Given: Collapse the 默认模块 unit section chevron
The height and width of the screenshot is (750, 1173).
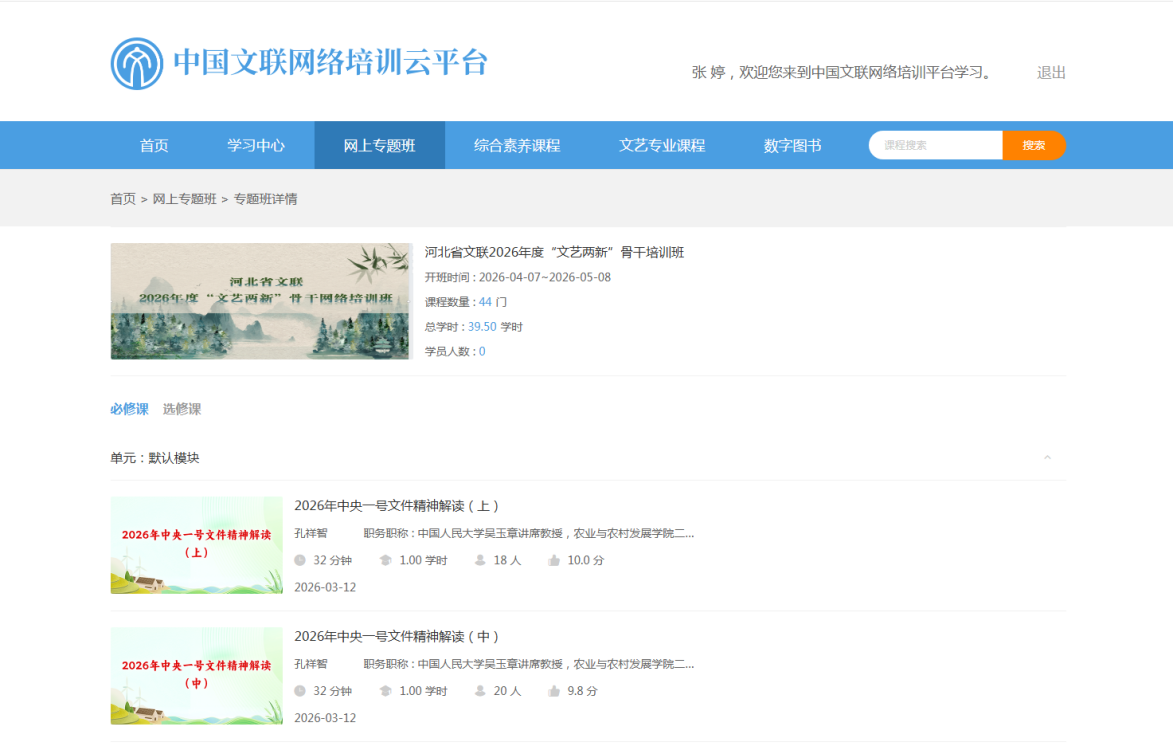Looking at the screenshot, I should pyautogui.click(x=1047, y=458).
